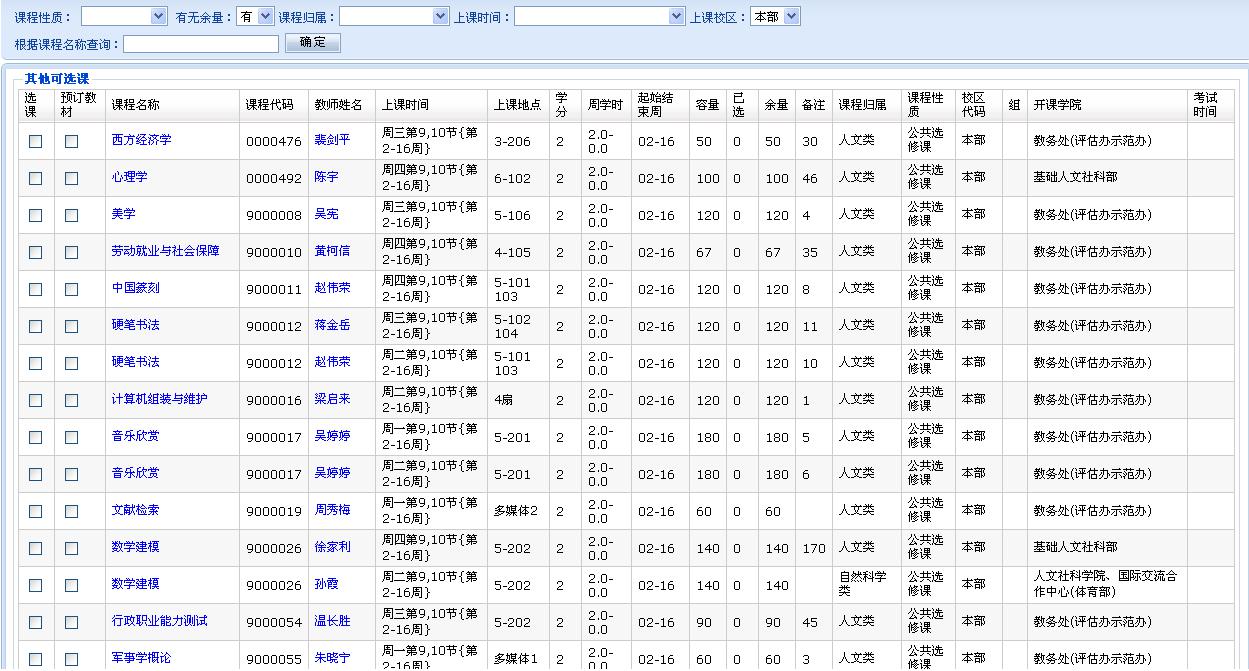Tick the 选课 checkbox for 中国篆刻

point(36,290)
